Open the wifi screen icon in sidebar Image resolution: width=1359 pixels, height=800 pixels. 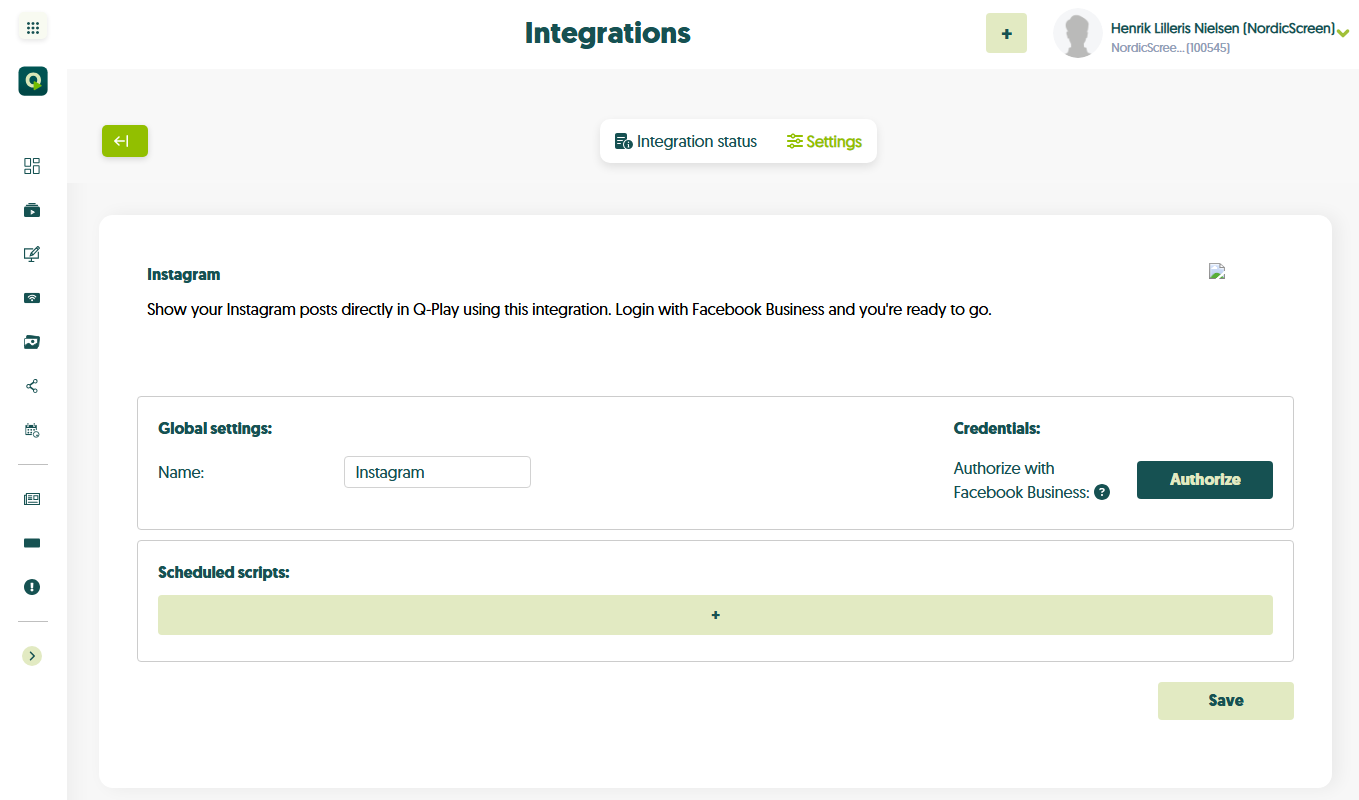point(32,298)
